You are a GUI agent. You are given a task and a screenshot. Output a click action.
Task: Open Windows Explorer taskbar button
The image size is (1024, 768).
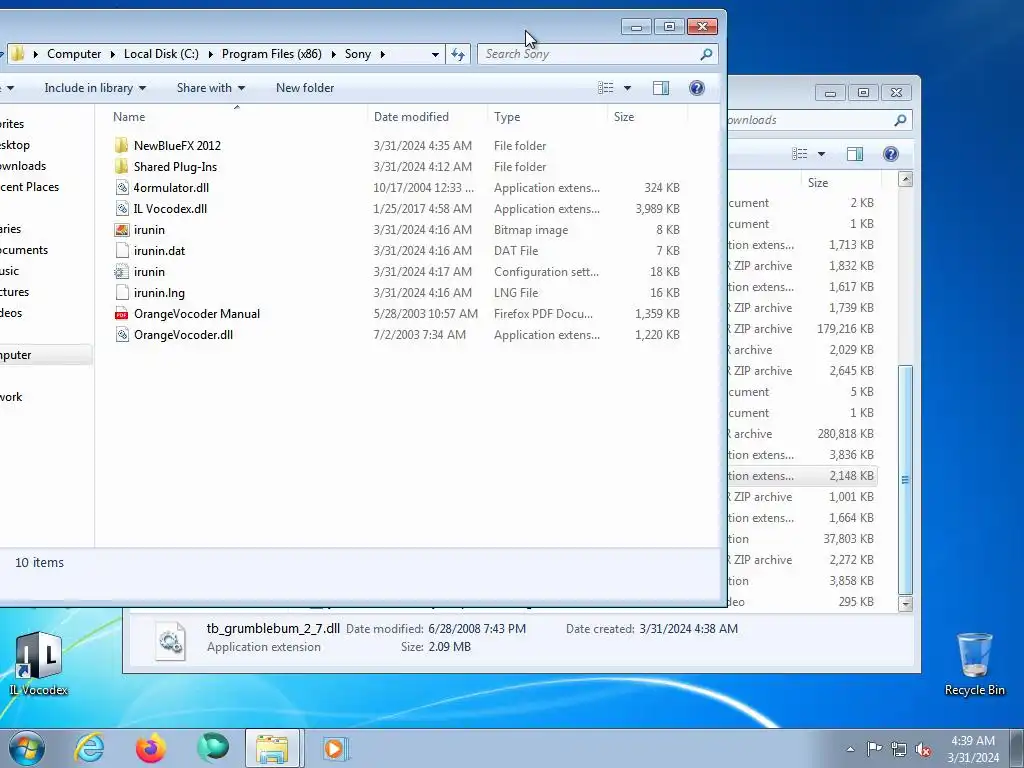point(272,748)
